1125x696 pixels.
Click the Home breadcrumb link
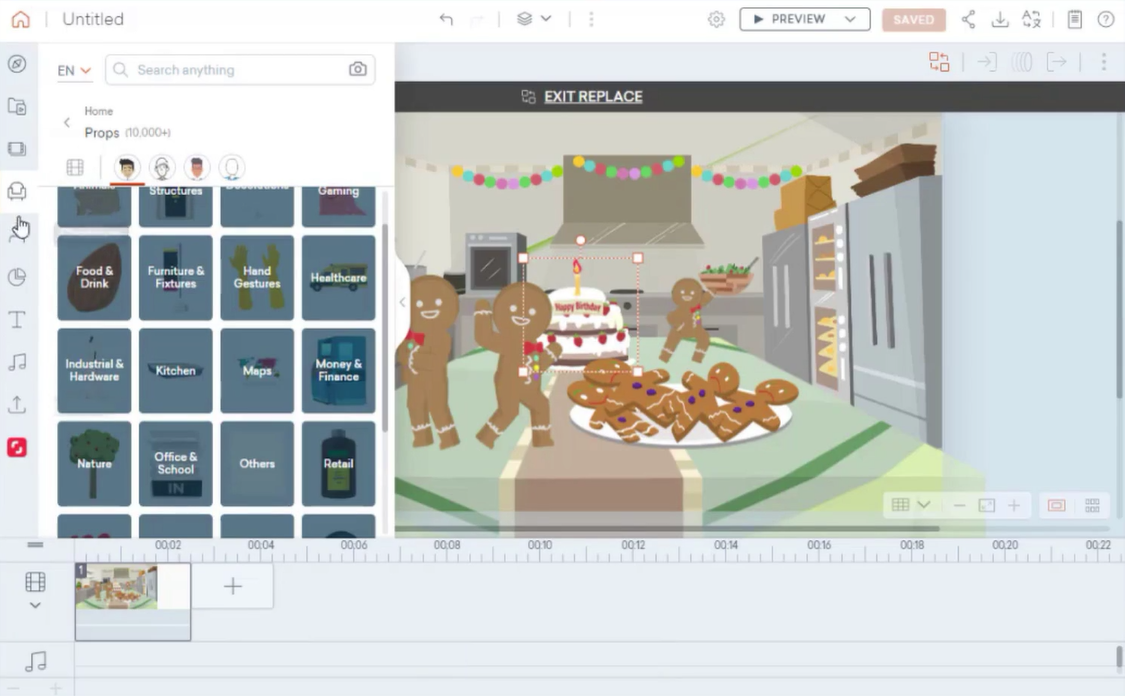(98, 111)
